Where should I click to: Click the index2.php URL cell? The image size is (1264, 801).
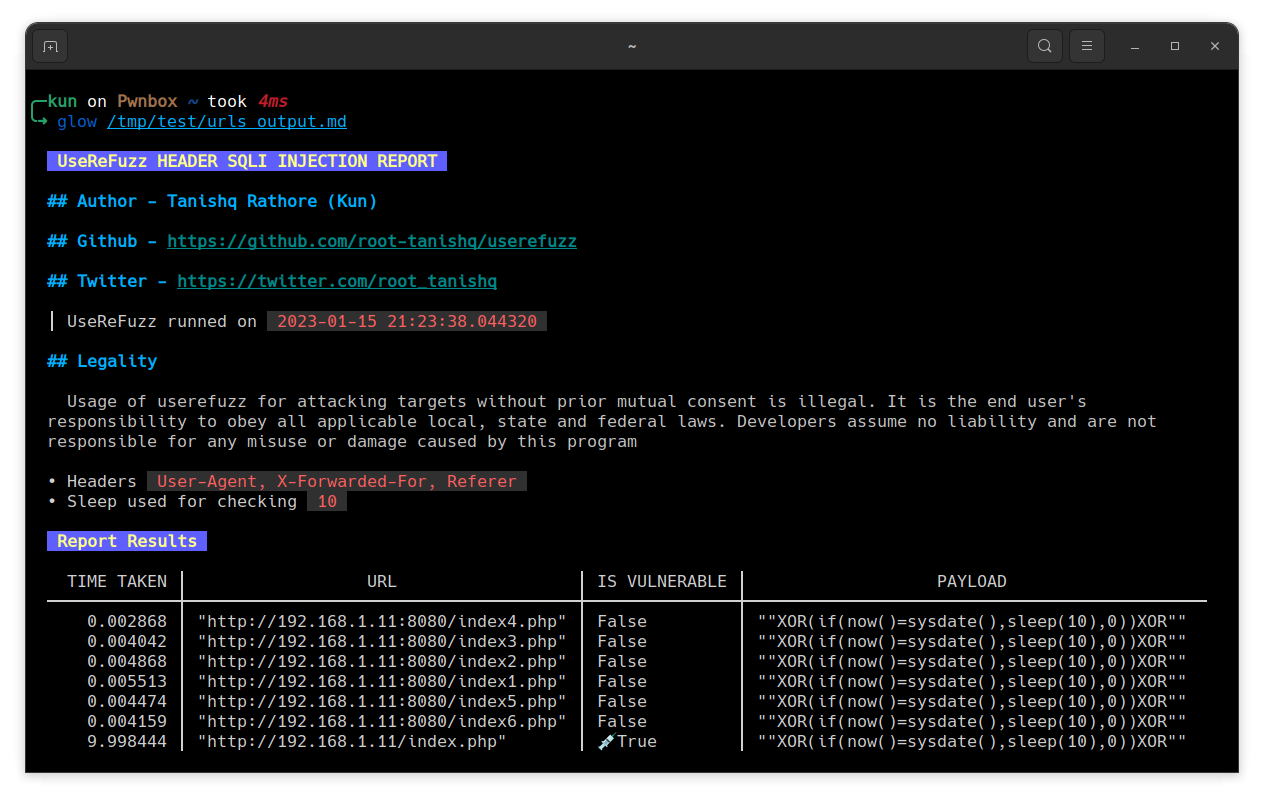click(x=382, y=661)
